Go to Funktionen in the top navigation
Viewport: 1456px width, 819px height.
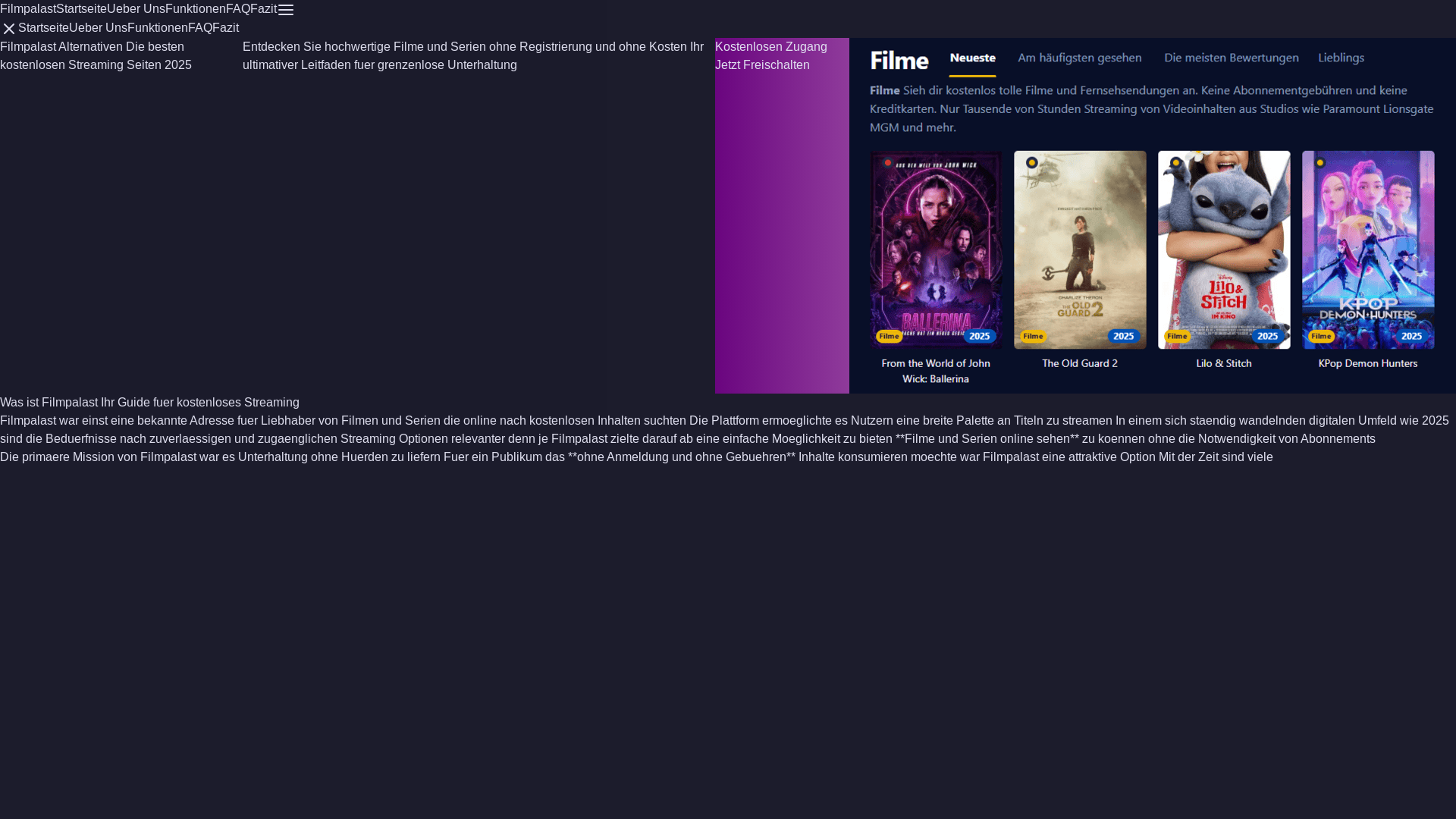click(x=196, y=9)
